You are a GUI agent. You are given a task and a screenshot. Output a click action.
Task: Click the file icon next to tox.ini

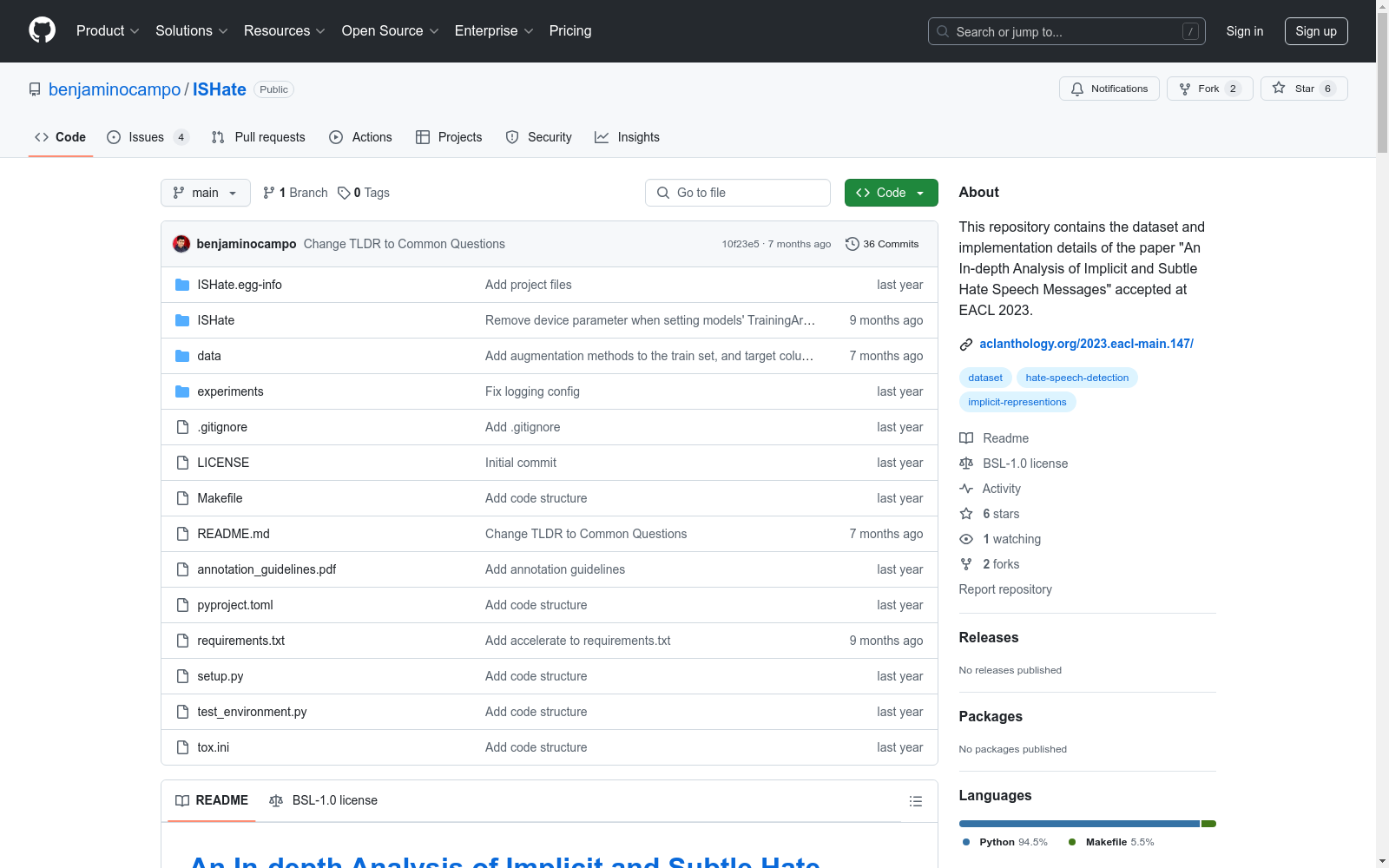(x=182, y=747)
